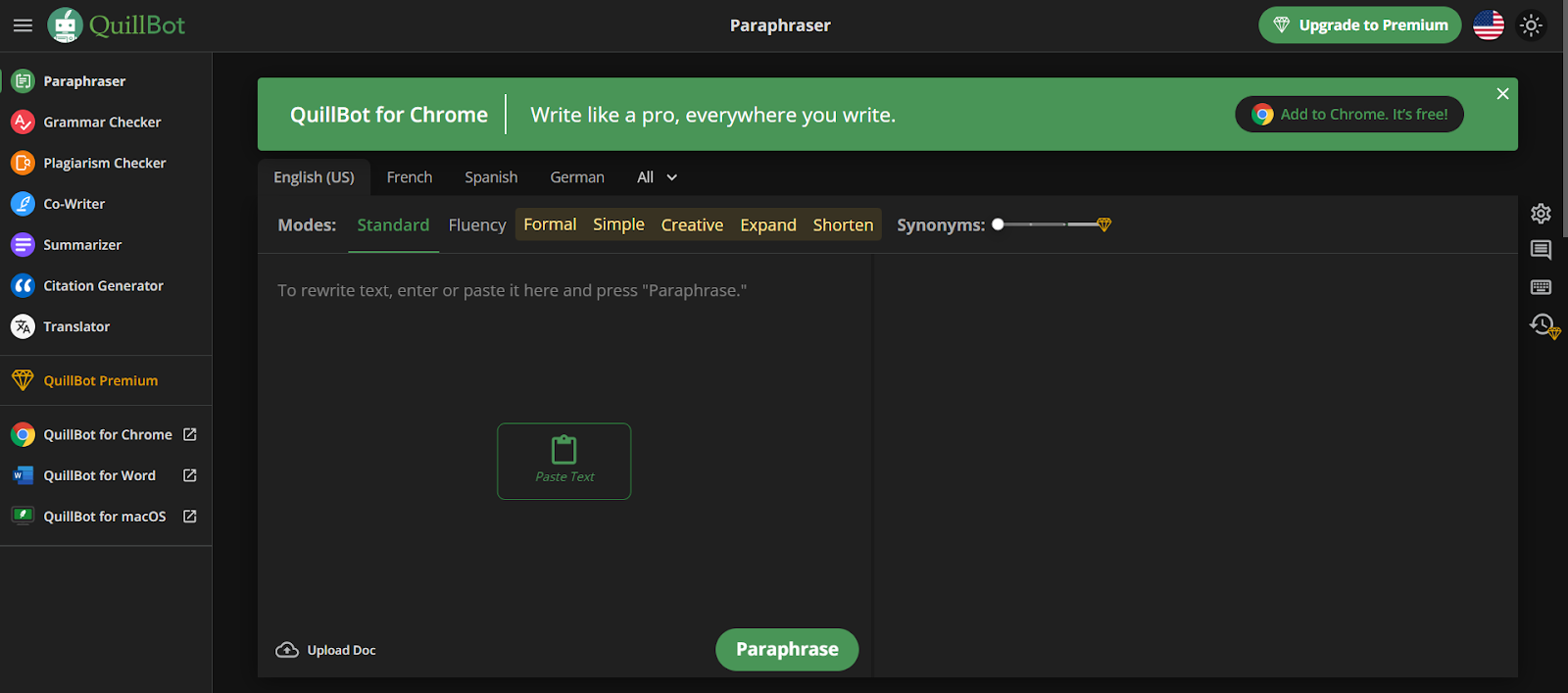Open QuillBot Premium link in sidebar

(x=100, y=380)
